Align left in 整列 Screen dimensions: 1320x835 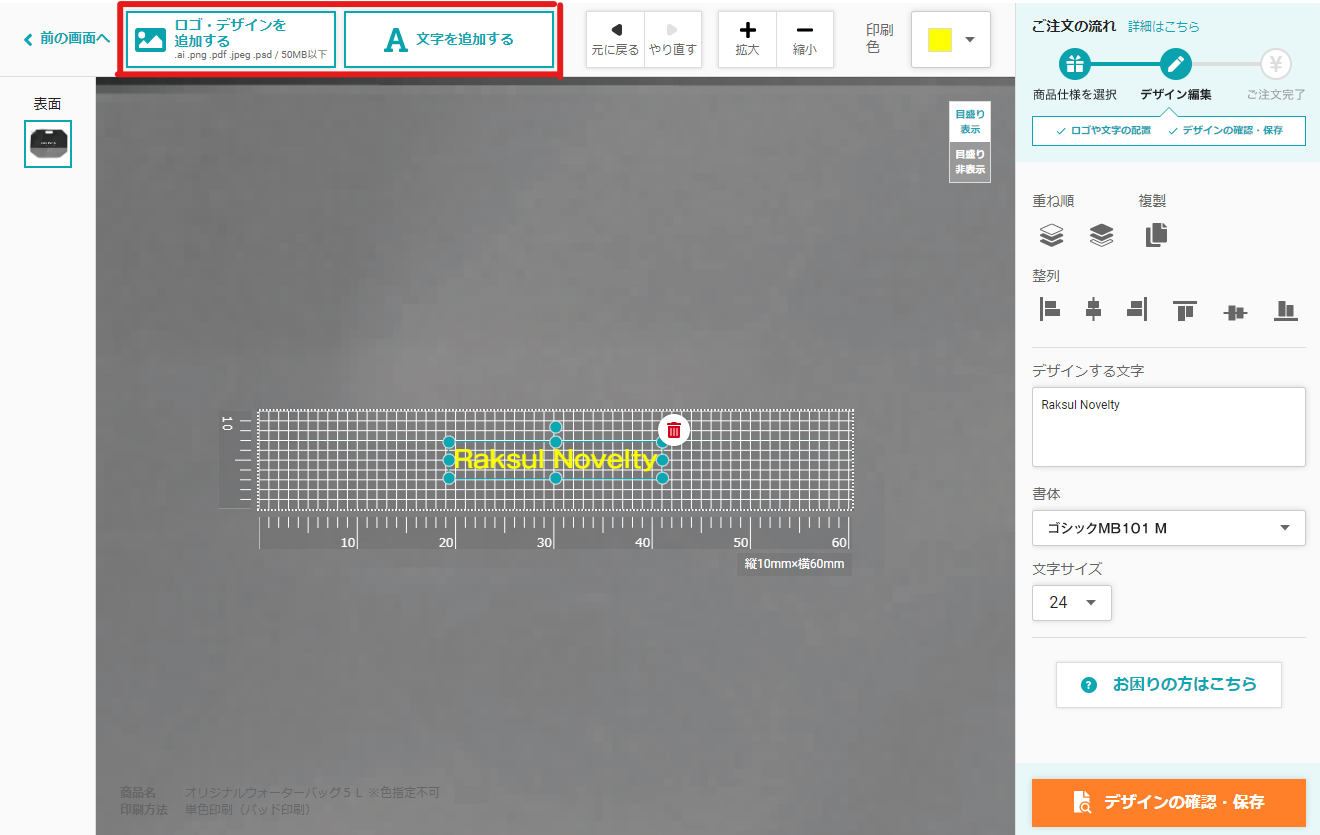(x=1049, y=310)
